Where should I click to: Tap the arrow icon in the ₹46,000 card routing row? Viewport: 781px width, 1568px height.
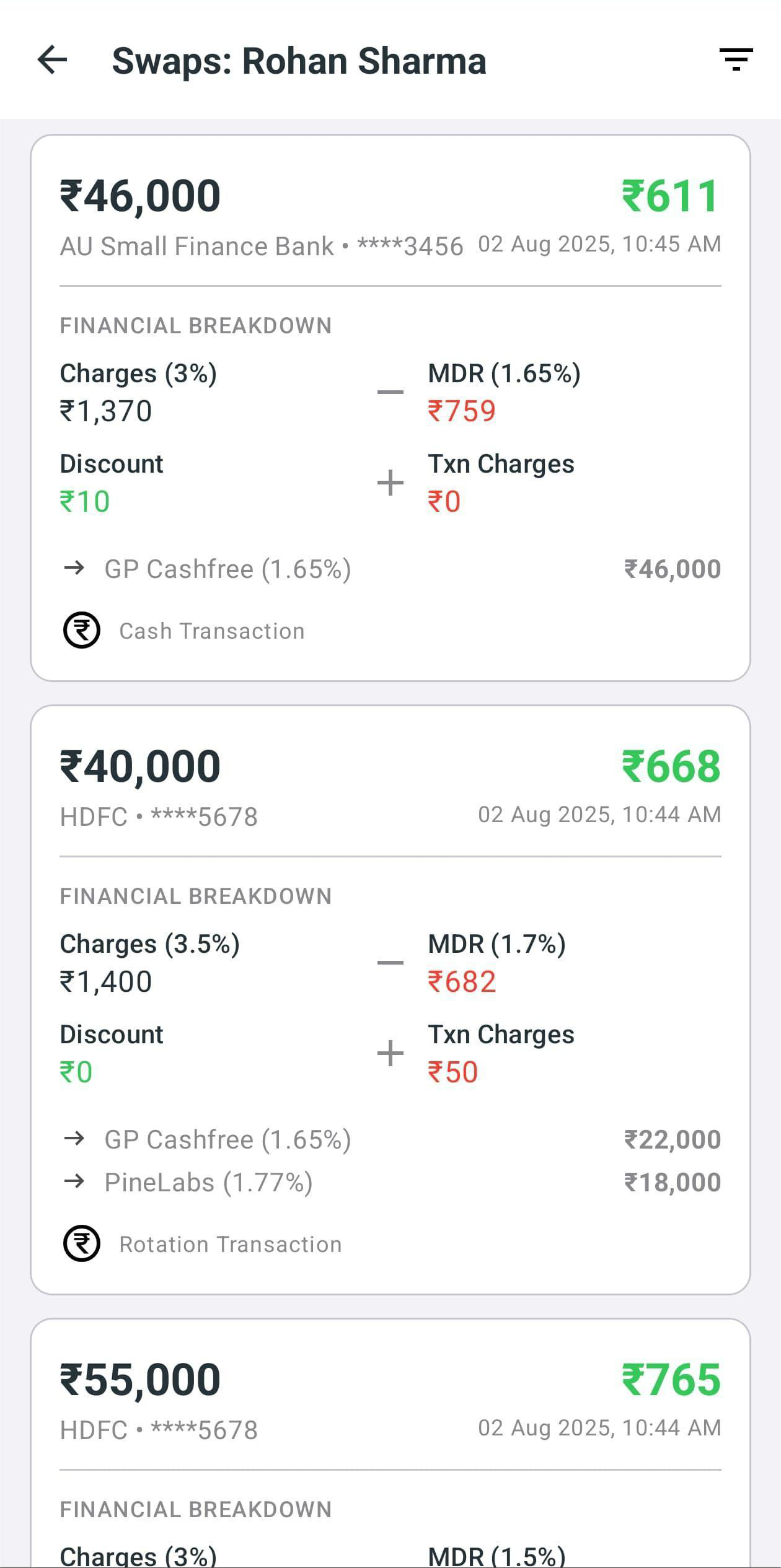74,568
